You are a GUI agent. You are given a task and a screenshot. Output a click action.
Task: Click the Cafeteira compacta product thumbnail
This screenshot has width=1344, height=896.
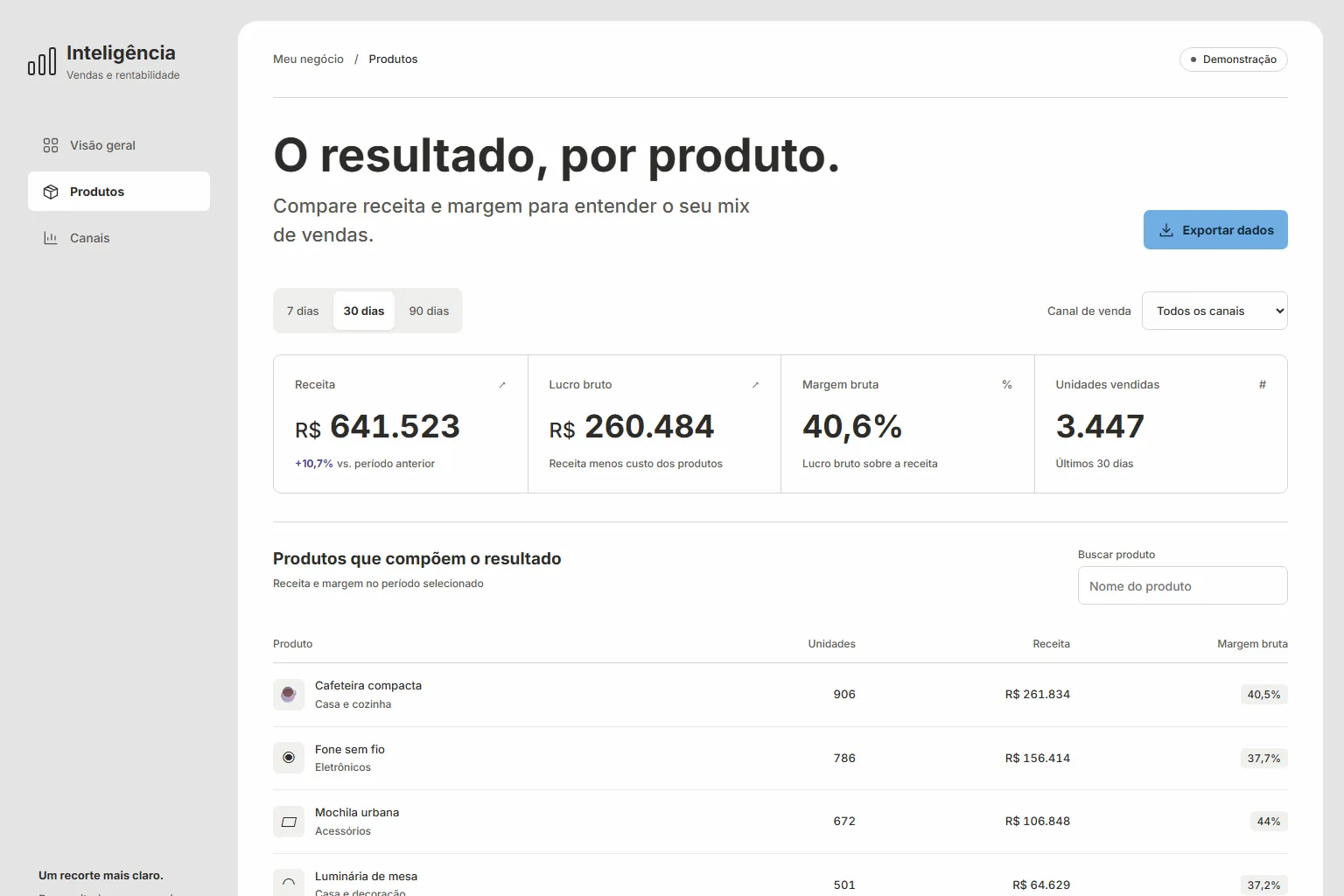(289, 695)
